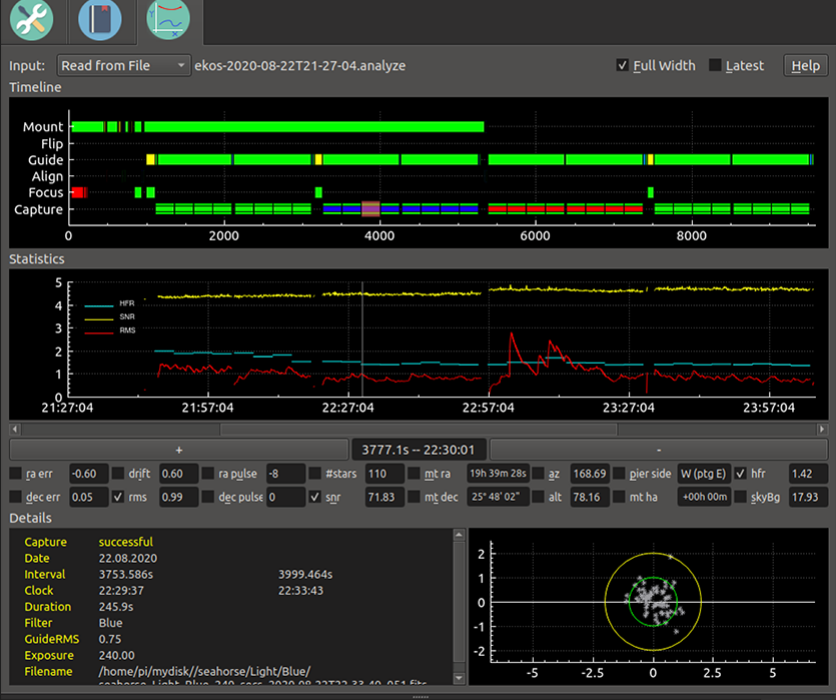Select the Analyze chart tab icon
The height and width of the screenshot is (700, 836).
coord(167,20)
